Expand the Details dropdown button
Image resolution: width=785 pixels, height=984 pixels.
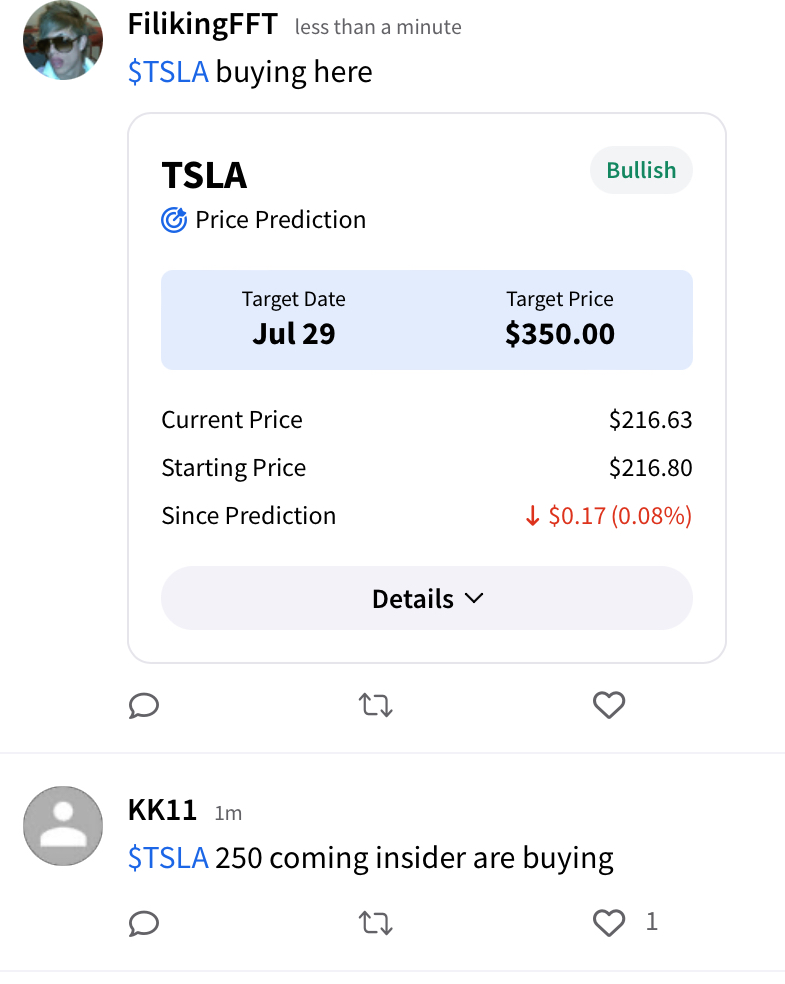(x=426, y=598)
